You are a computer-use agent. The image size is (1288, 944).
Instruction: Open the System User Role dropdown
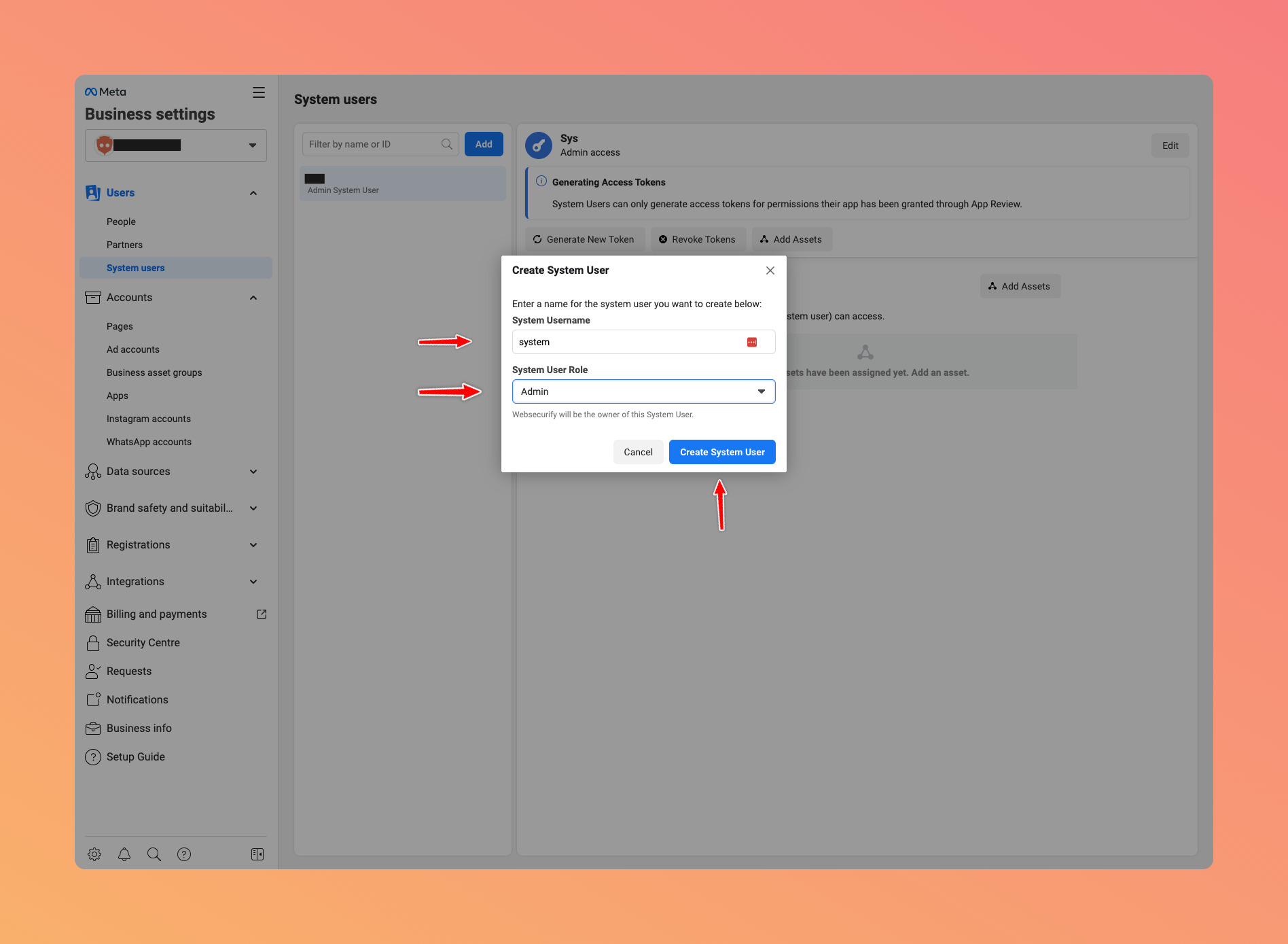tap(643, 391)
